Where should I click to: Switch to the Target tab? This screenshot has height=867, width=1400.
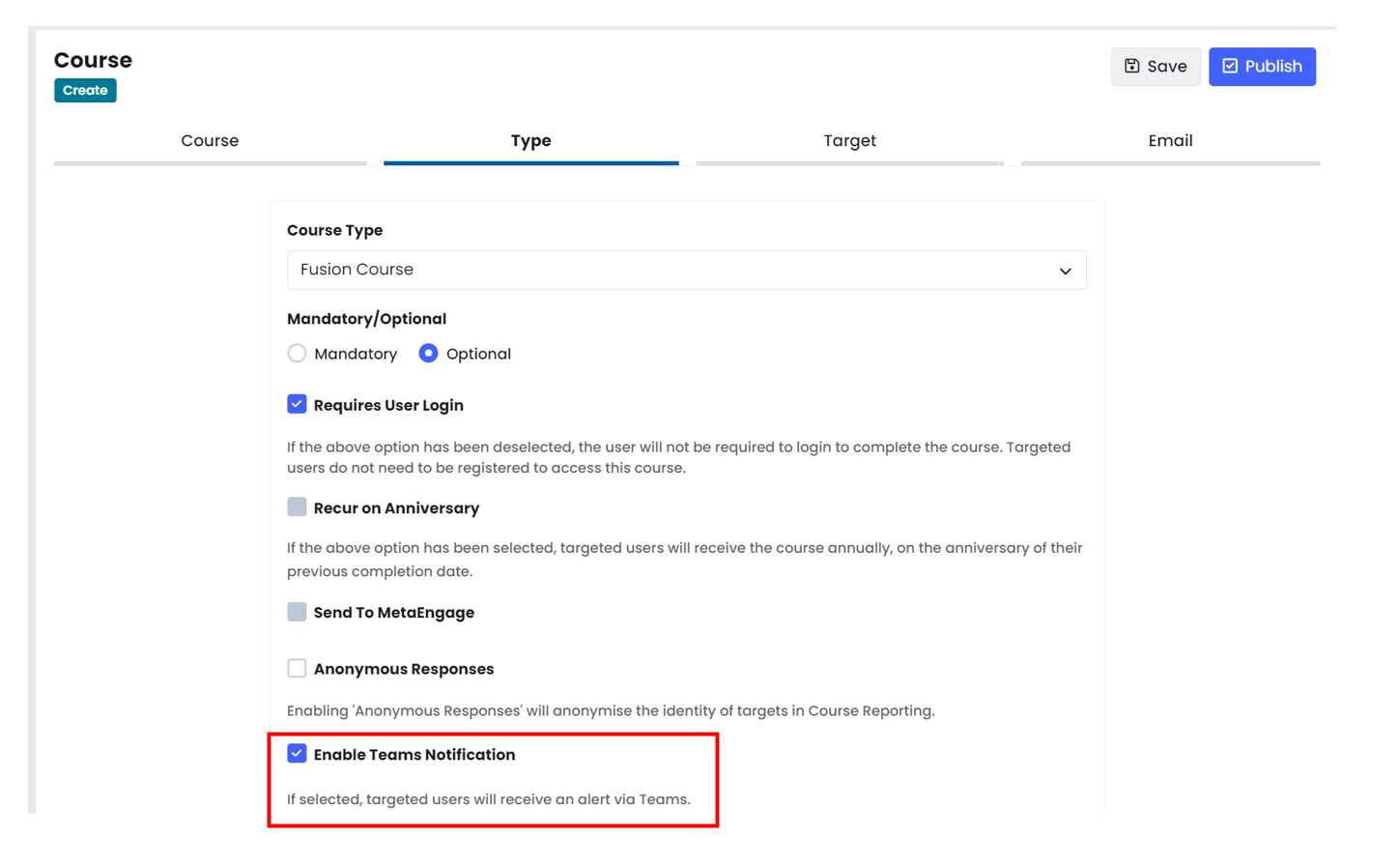click(849, 141)
